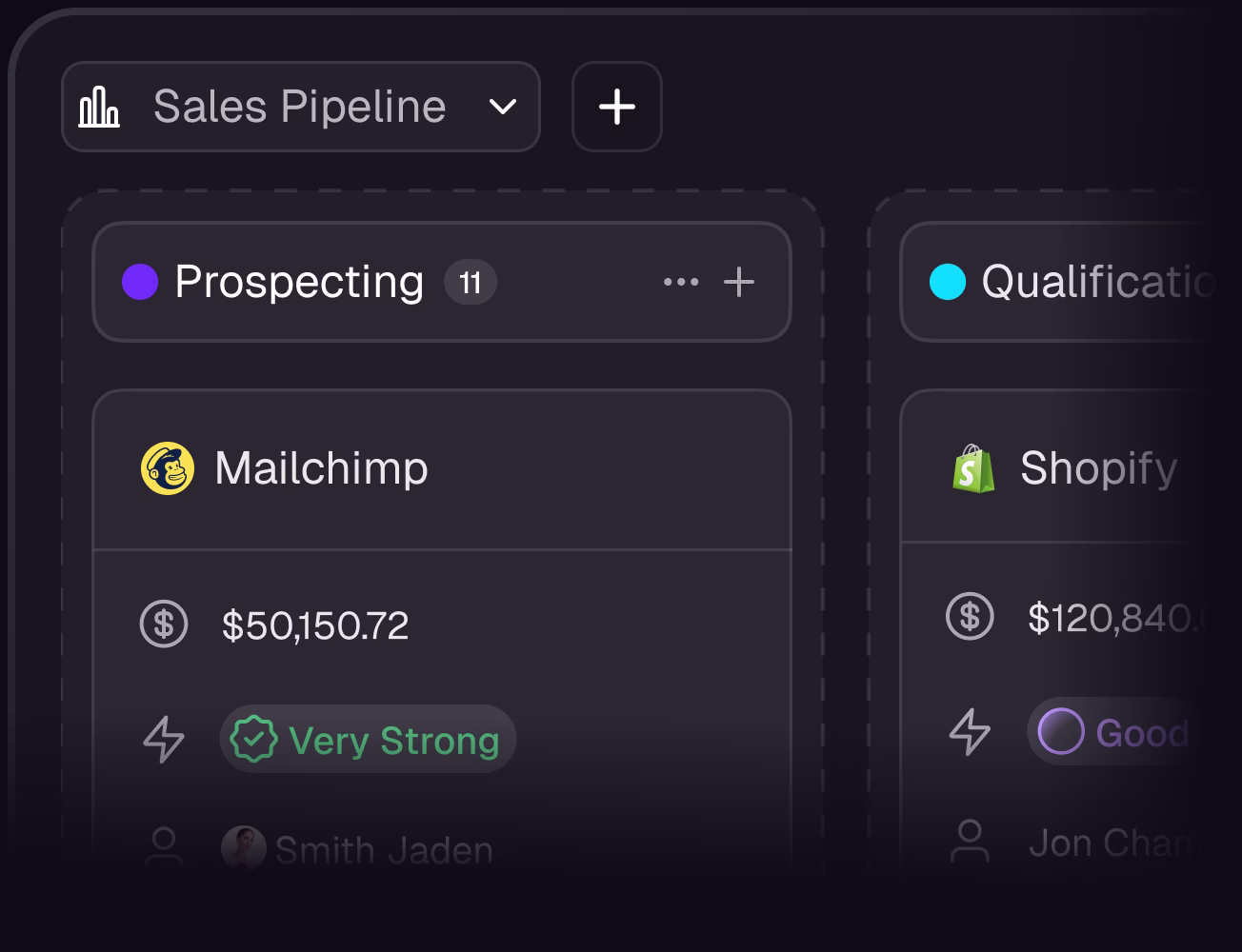The height and width of the screenshot is (952, 1242).
Task: Open the Prospecting column three-dot menu
Action: (x=680, y=282)
